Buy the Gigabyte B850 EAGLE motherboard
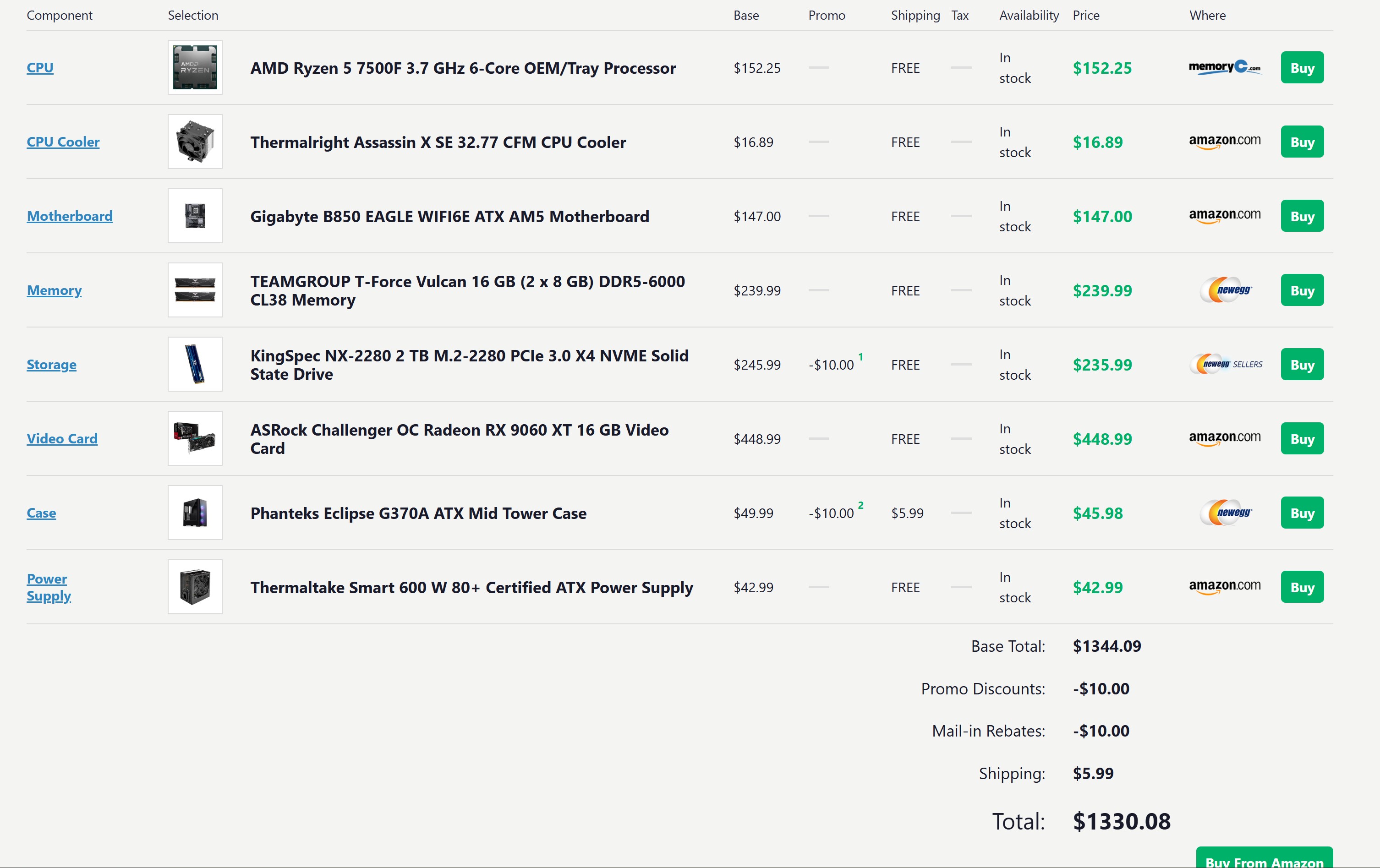This screenshot has width=1380, height=868. (1302, 216)
